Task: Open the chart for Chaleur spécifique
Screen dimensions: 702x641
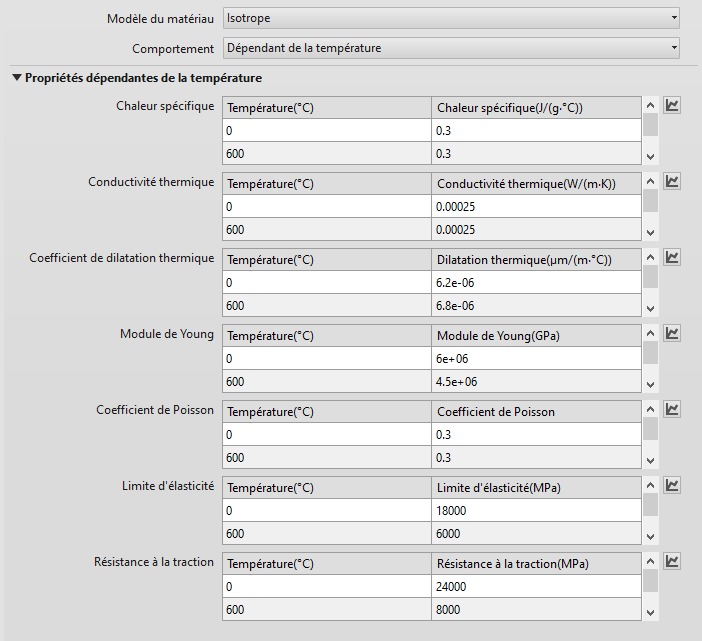Action: [x=673, y=105]
